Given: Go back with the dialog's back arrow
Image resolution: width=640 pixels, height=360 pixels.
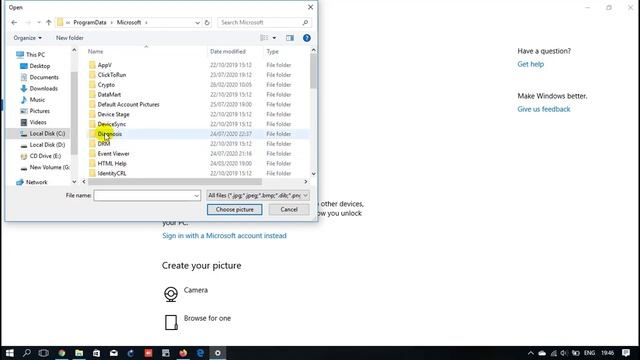Looking at the screenshot, I should (14, 22).
